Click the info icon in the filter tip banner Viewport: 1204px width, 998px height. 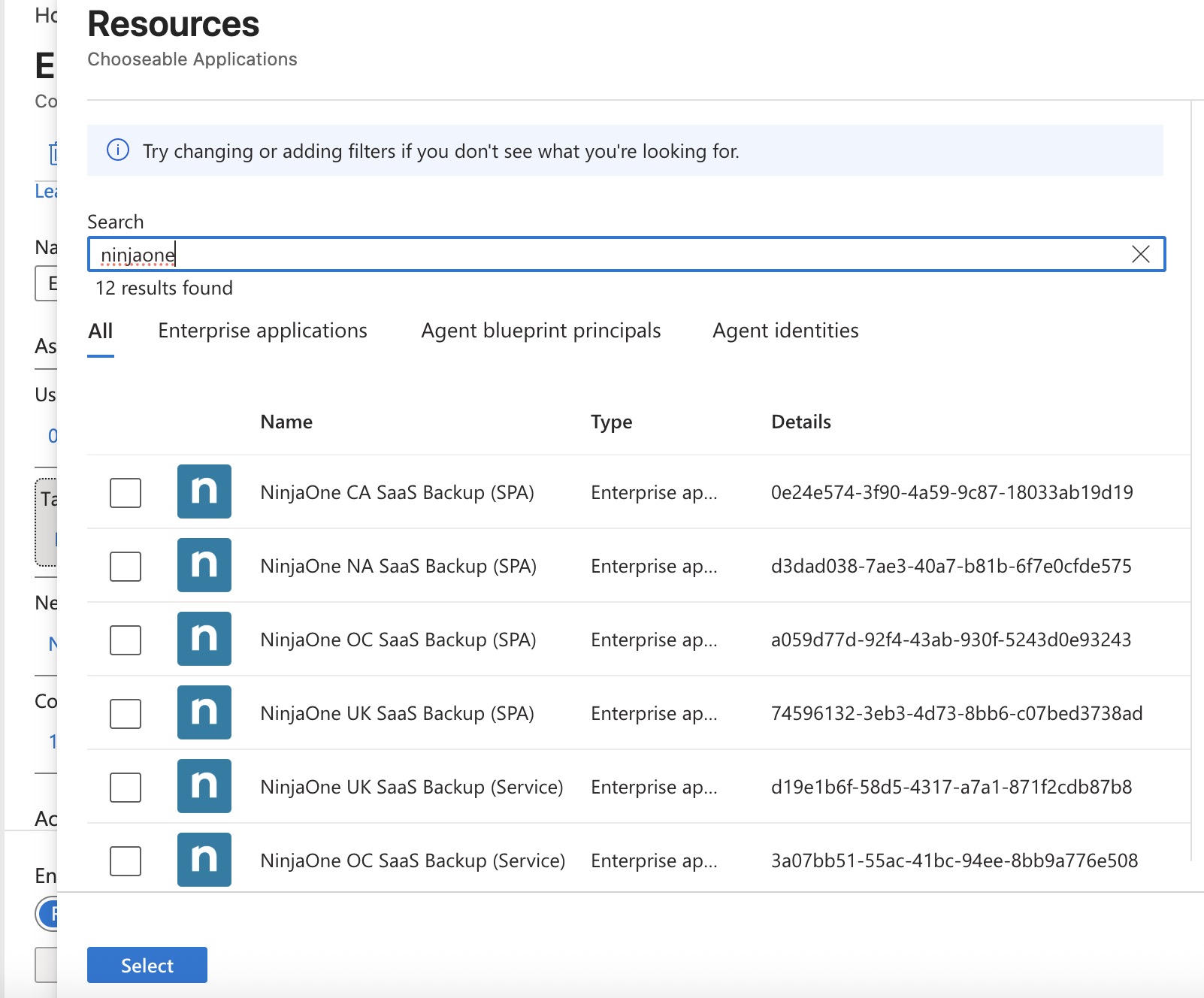coord(118,150)
